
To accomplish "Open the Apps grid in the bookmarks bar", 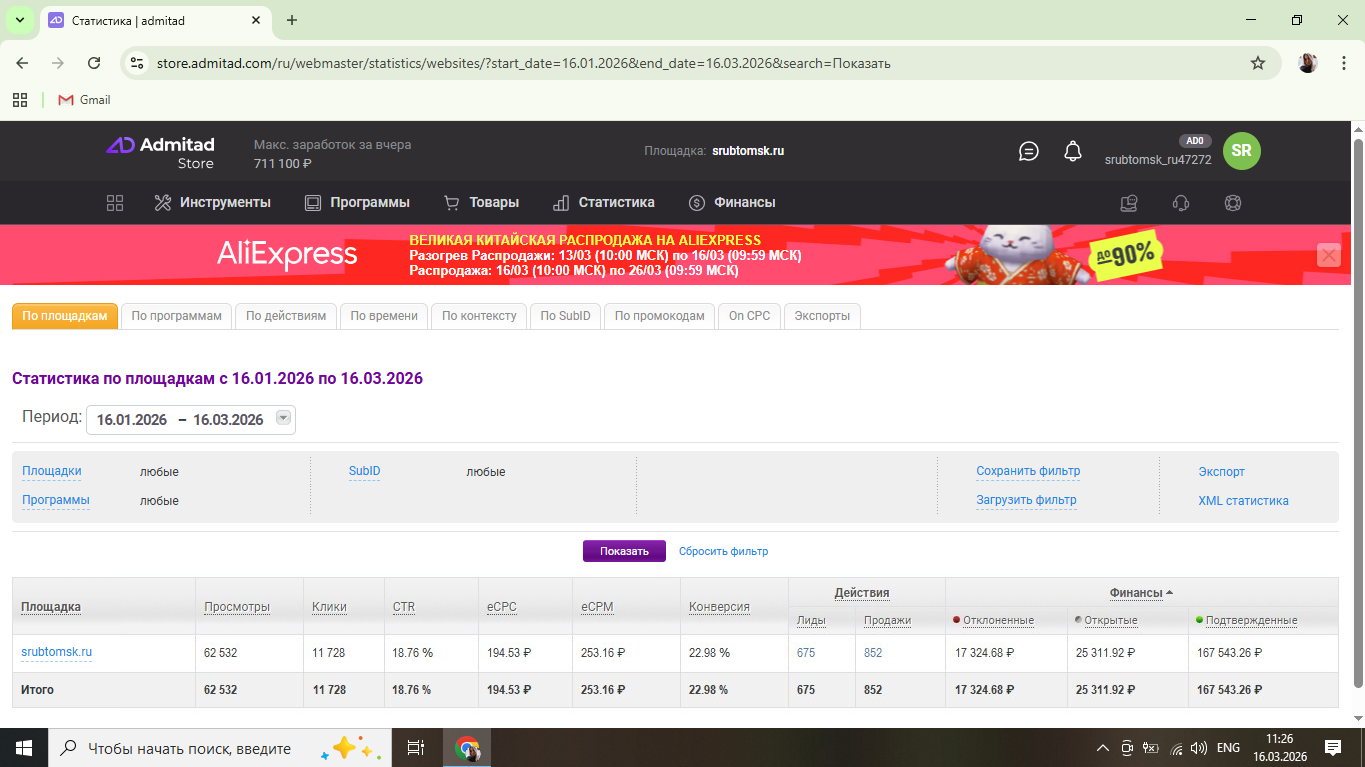I will pyautogui.click(x=19, y=100).
